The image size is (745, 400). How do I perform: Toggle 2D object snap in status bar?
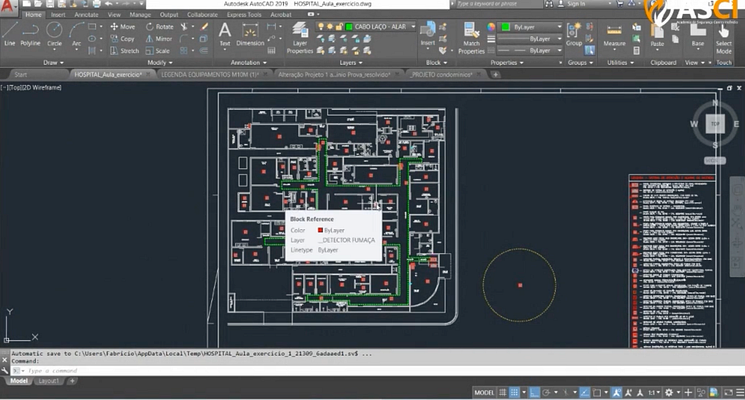(597, 392)
